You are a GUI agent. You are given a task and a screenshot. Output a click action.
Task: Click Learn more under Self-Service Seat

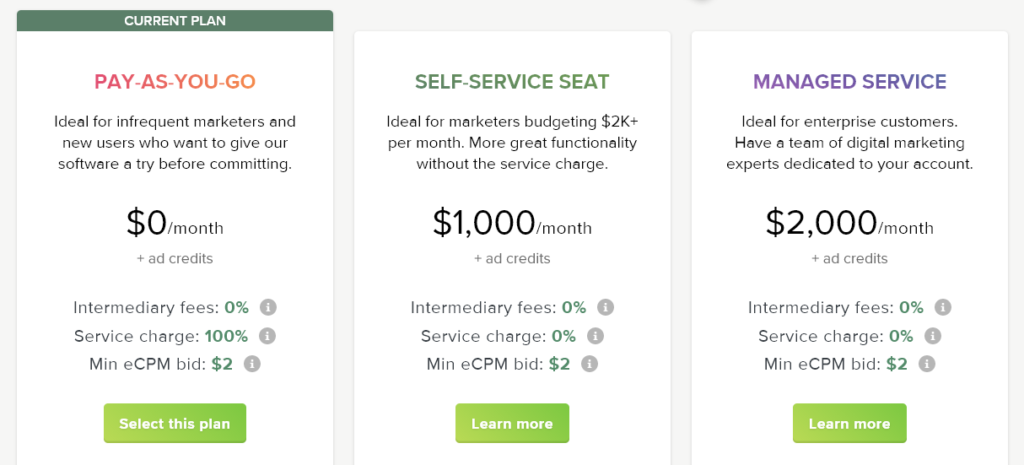click(x=512, y=423)
